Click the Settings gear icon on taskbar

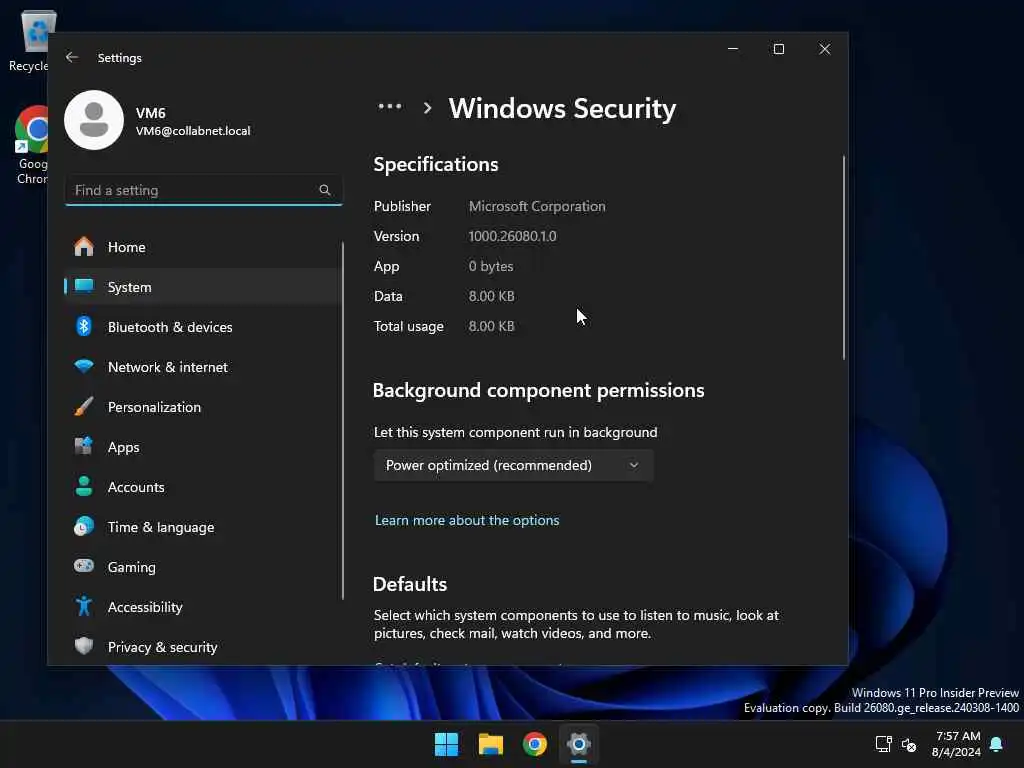(579, 744)
